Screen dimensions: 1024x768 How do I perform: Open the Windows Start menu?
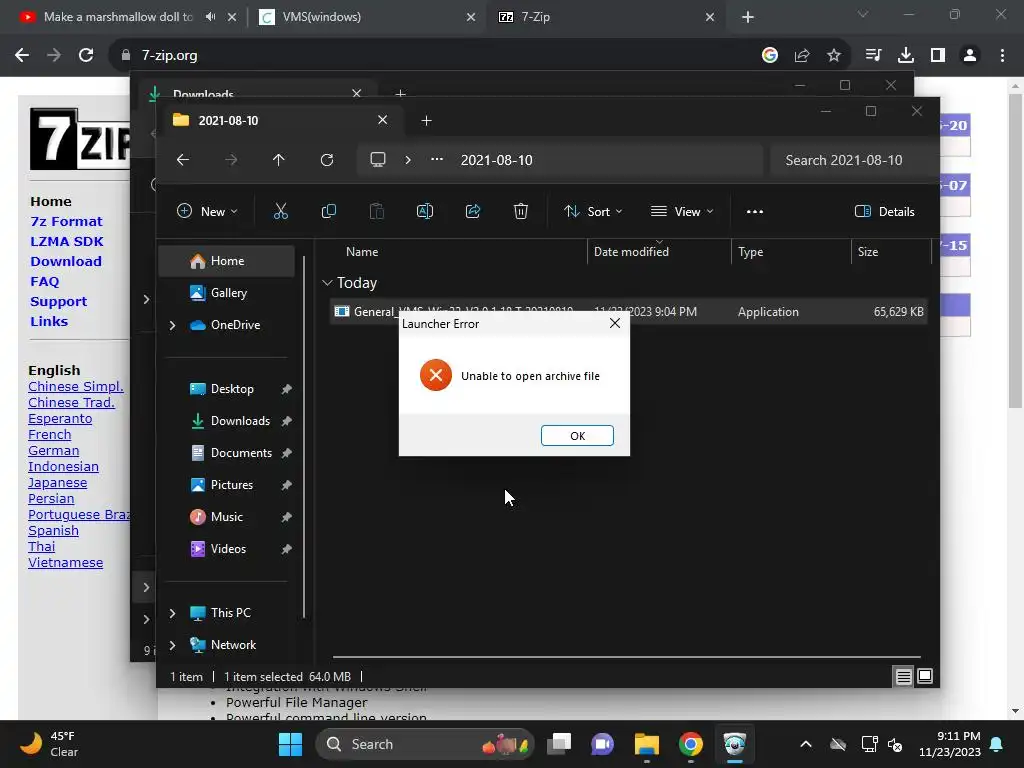coord(290,744)
